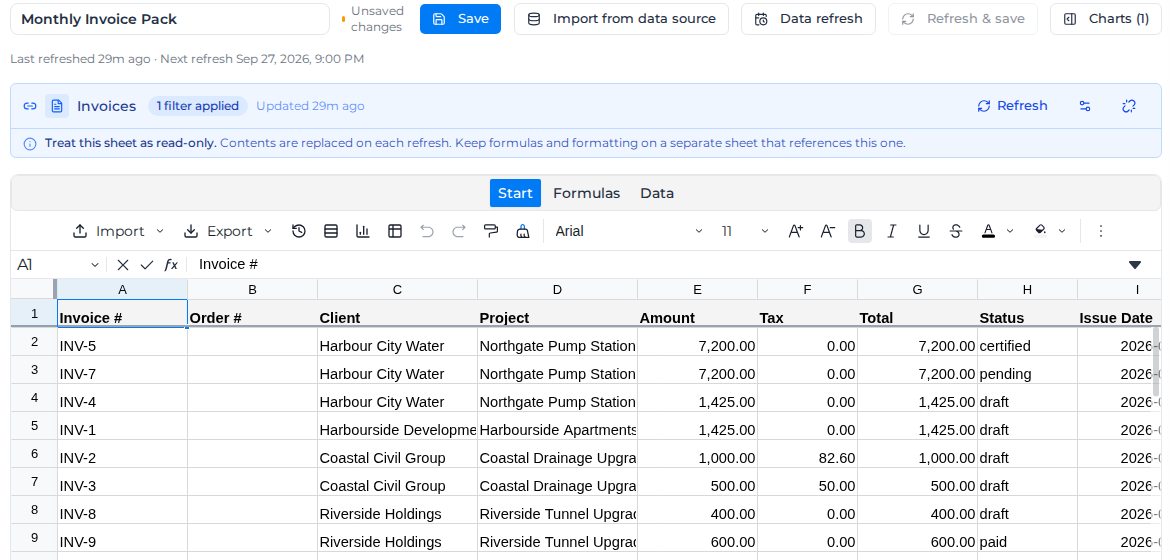Click the formula bar input showing Invoice #
Viewport: 1170px width, 560px height.
click(657, 264)
